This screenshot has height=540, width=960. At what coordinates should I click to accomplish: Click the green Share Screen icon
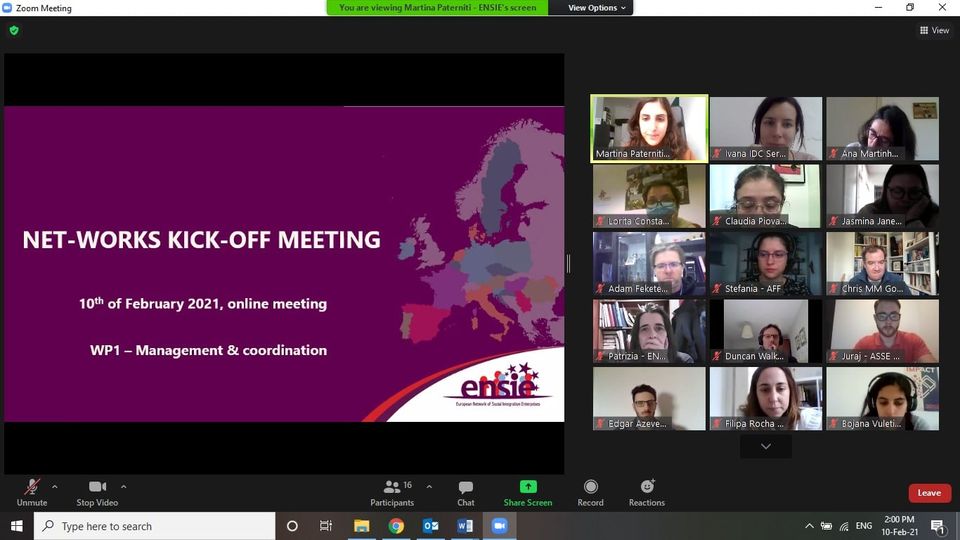click(x=527, y=487)
